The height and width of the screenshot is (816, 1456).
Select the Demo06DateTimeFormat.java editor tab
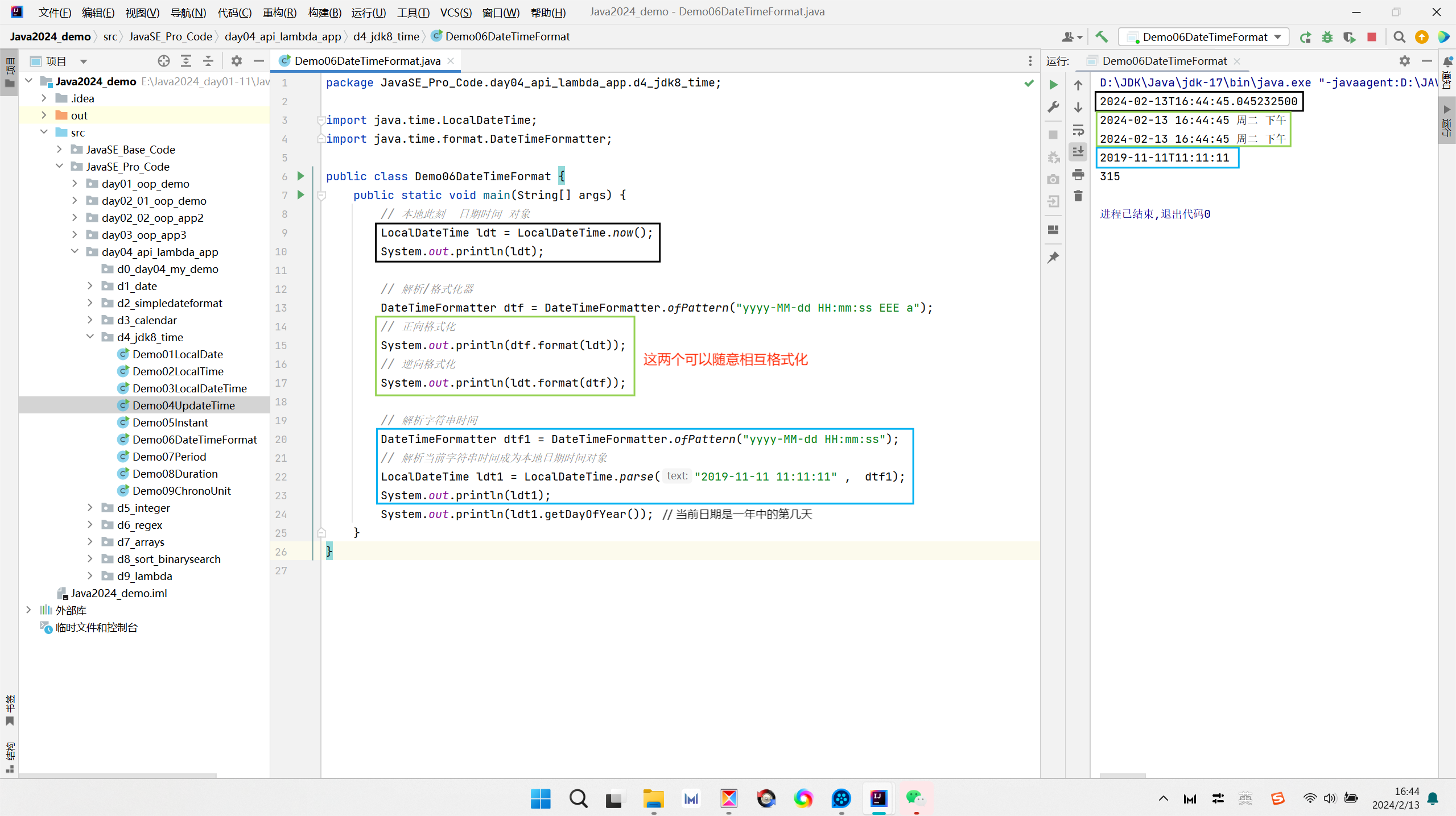(367, 61)
